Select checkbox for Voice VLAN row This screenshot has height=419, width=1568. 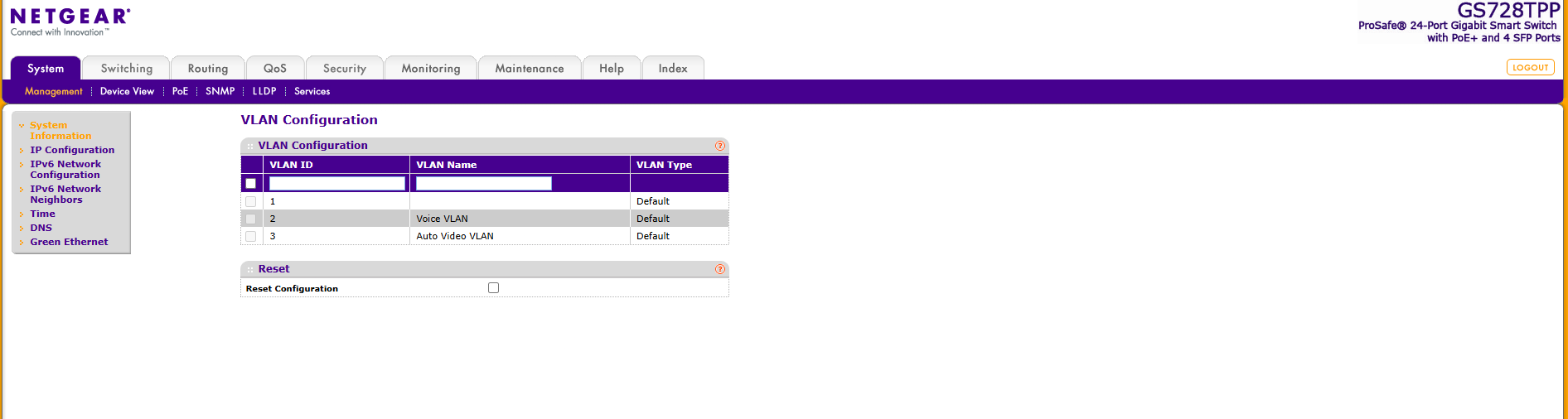point(250,219)
